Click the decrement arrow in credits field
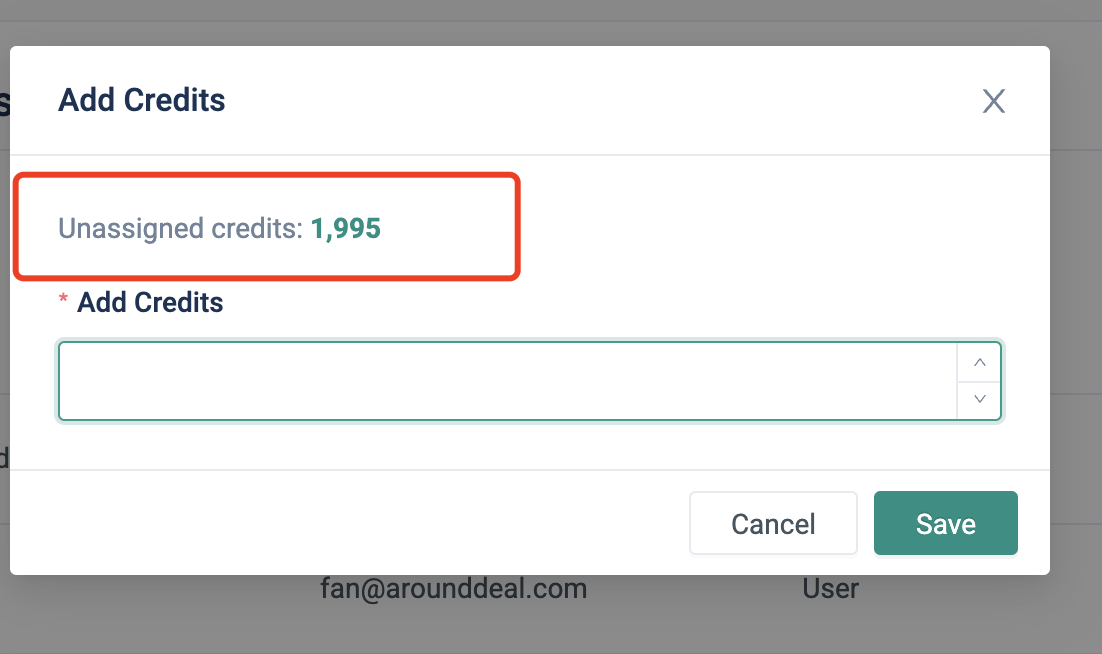1102x654 pixels. click(x=979, y=399)
